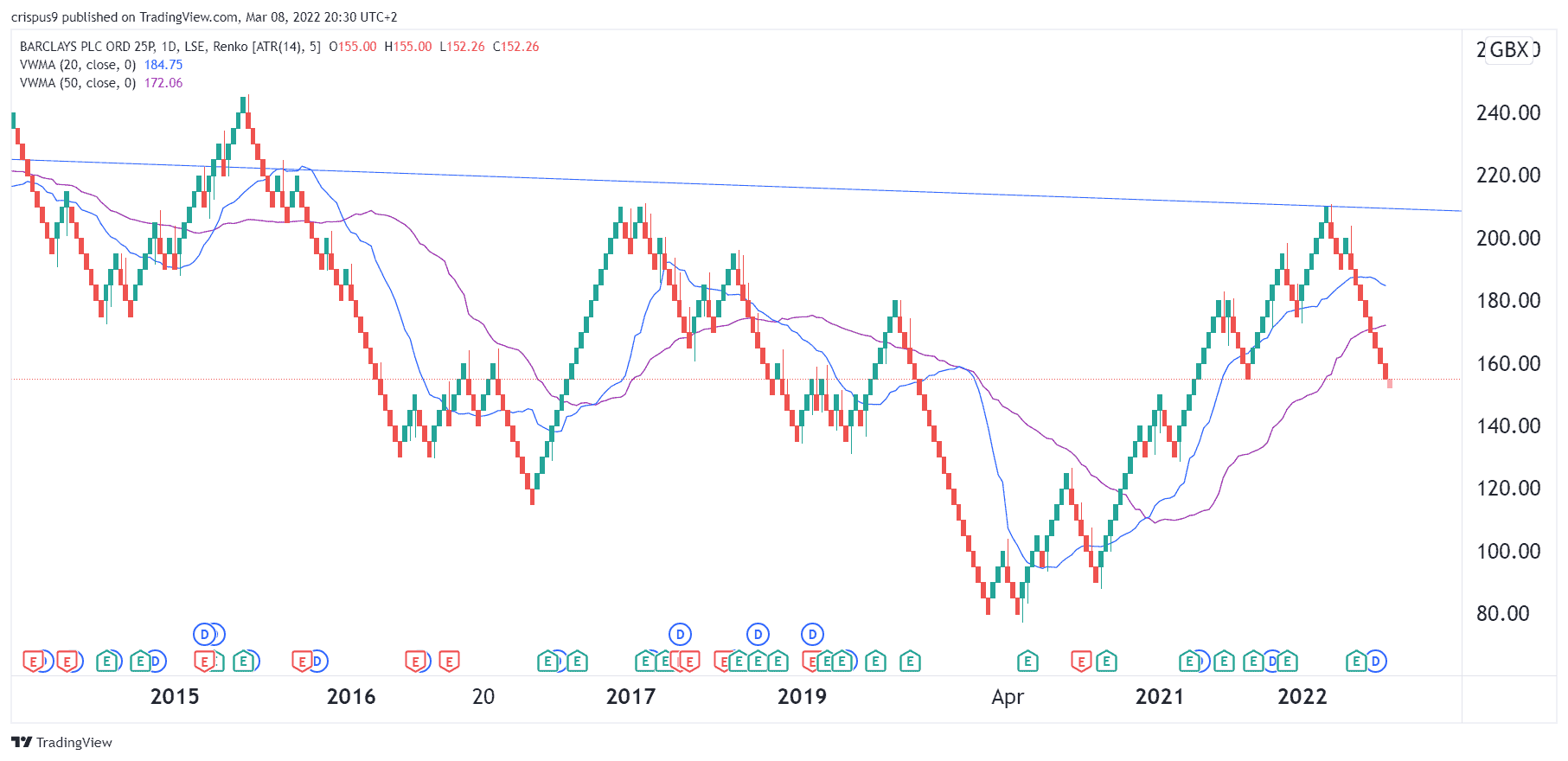Click upper dividend marker midway between 2017 and 2019
The image size is (1568, 761).
(758, 635)
